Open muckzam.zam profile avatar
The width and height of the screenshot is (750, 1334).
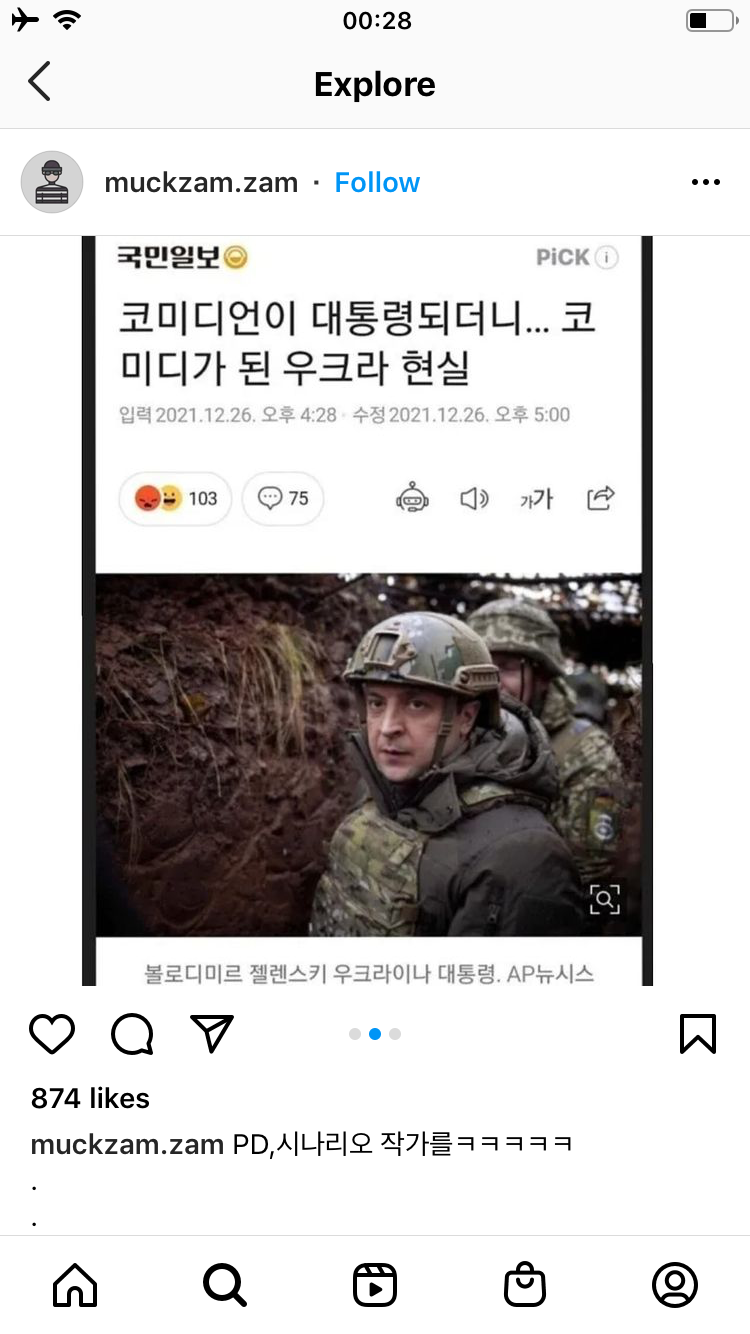pos(52,182)
